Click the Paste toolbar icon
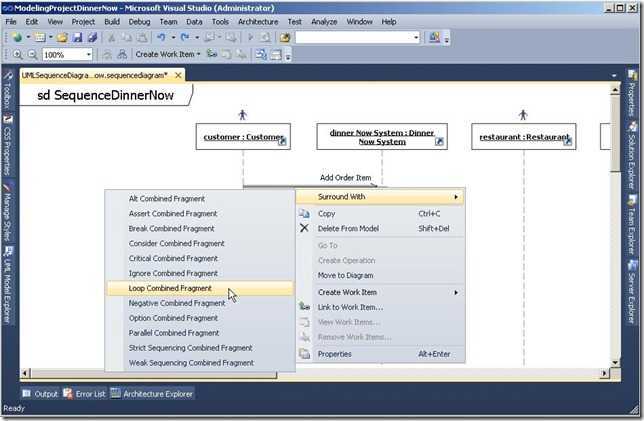Image resolution: width=644 pixels, height=421 pixels. click(x=142, y=38)
